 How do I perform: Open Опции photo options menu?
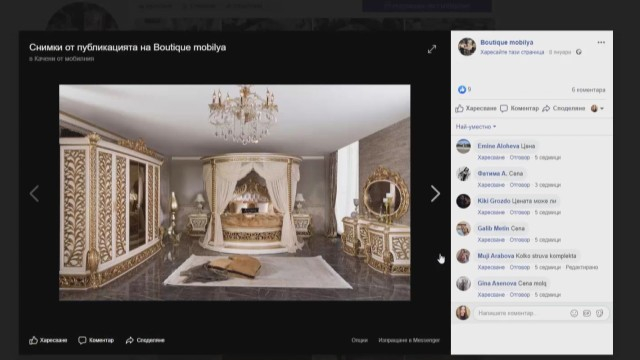pos(359,340)
